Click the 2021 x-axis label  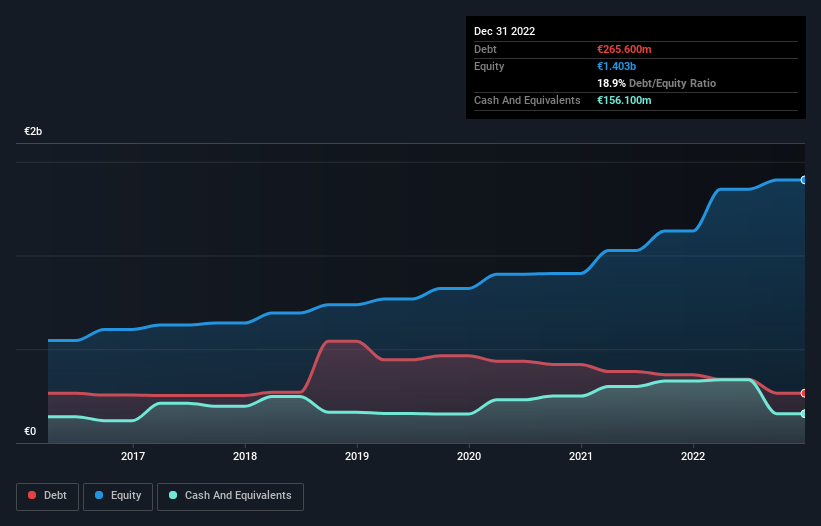click(581, 456)
